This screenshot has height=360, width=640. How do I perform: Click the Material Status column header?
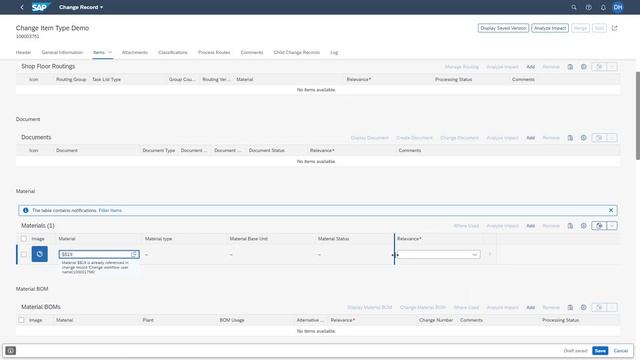[333, 239]
